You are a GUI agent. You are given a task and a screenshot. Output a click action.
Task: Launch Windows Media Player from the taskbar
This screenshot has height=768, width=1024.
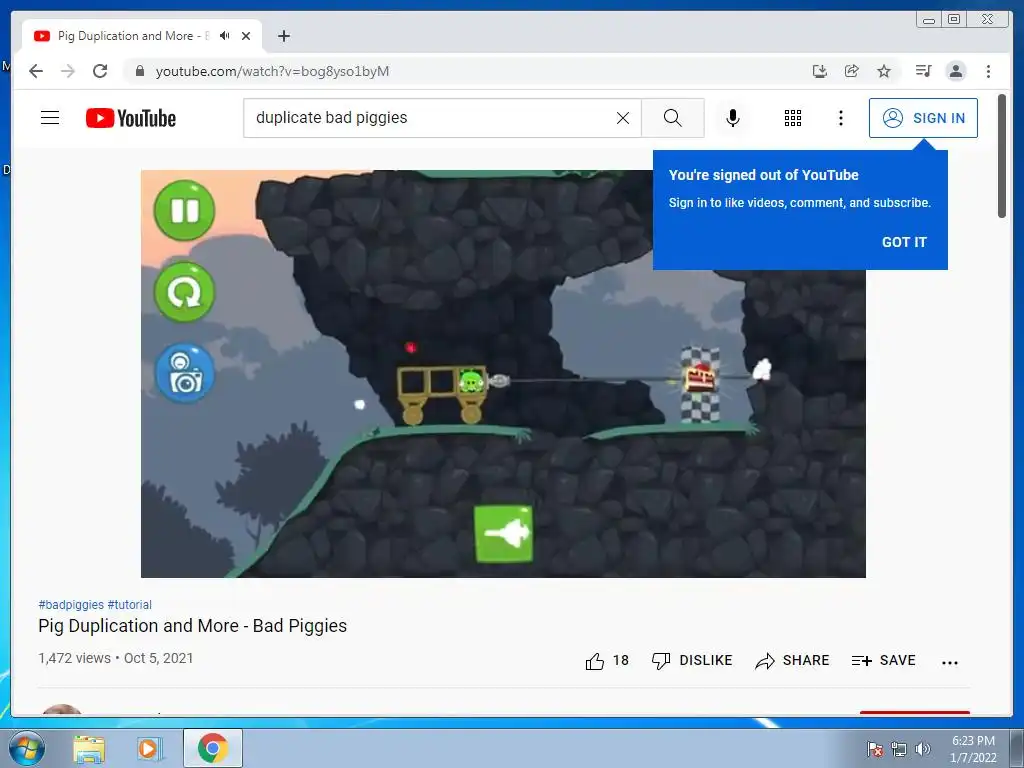coord(149,749)
